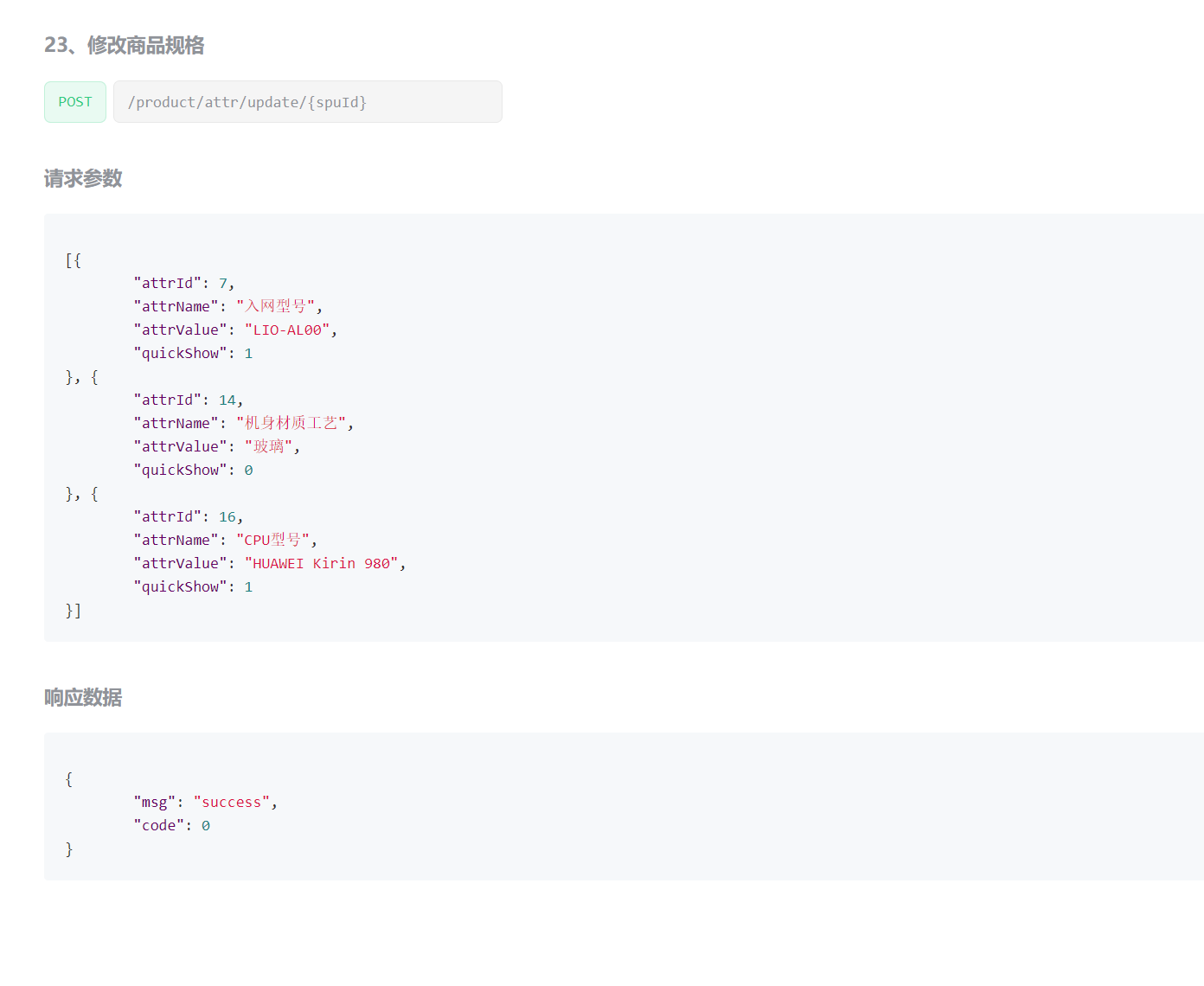Click the "attrId": 14 line
The image size is (1204, 986).
pos(189,400)
